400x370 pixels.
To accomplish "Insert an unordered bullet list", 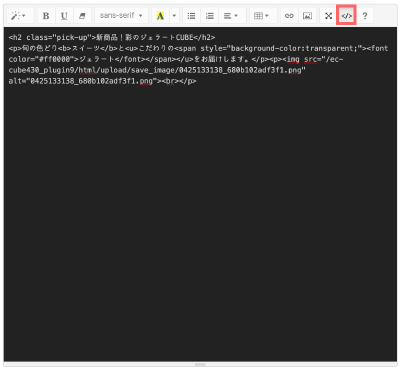I will tap(191, 16).
